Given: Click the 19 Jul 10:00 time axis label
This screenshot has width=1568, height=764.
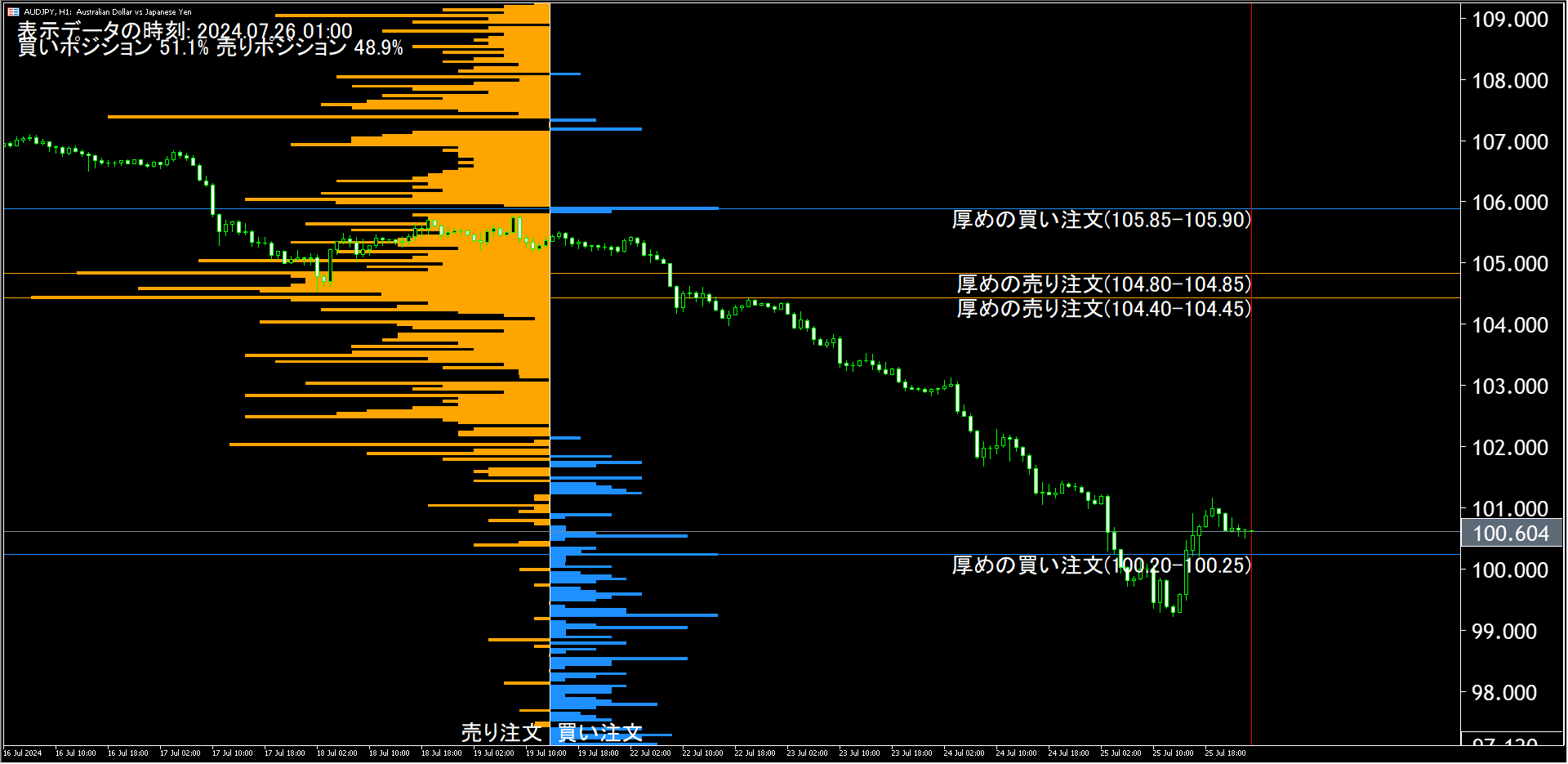Looking at the screenshot, I should [x=546, y=753].
